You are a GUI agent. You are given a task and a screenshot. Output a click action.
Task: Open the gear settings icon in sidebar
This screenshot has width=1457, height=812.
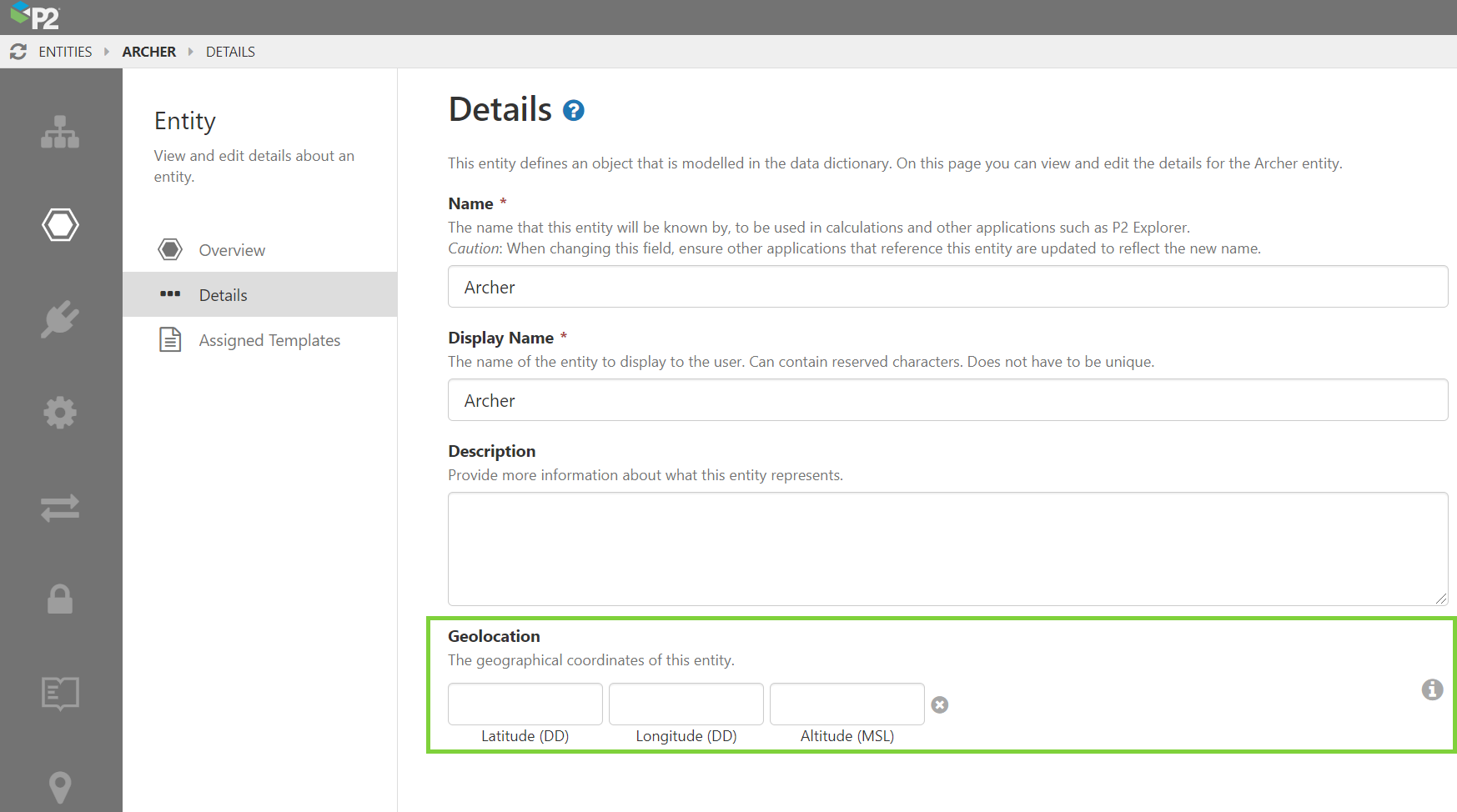60,413
